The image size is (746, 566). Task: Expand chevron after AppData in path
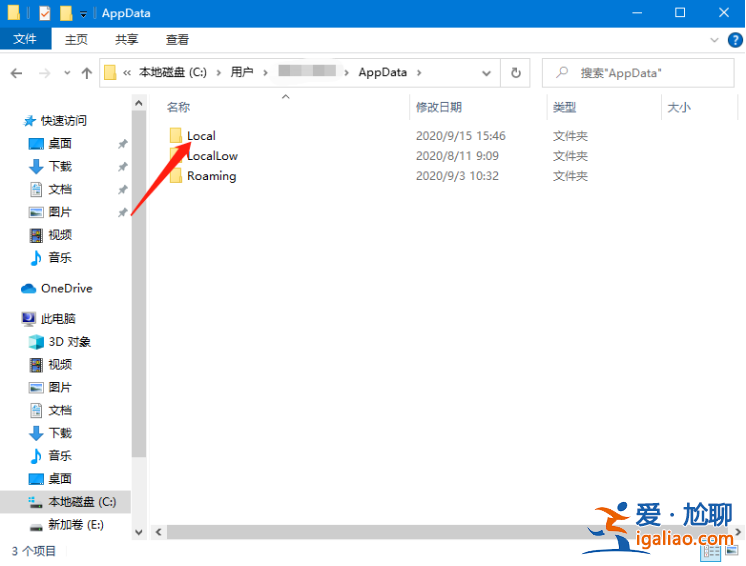click(419, 73)
